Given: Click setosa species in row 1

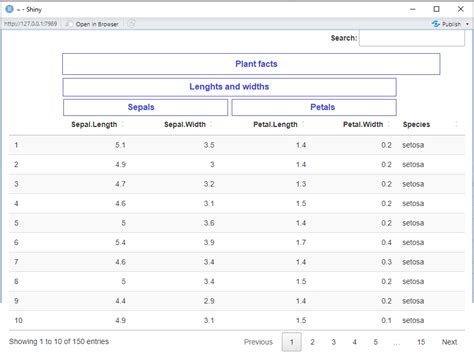Looking at the screenshot, I should pos(413,145).
